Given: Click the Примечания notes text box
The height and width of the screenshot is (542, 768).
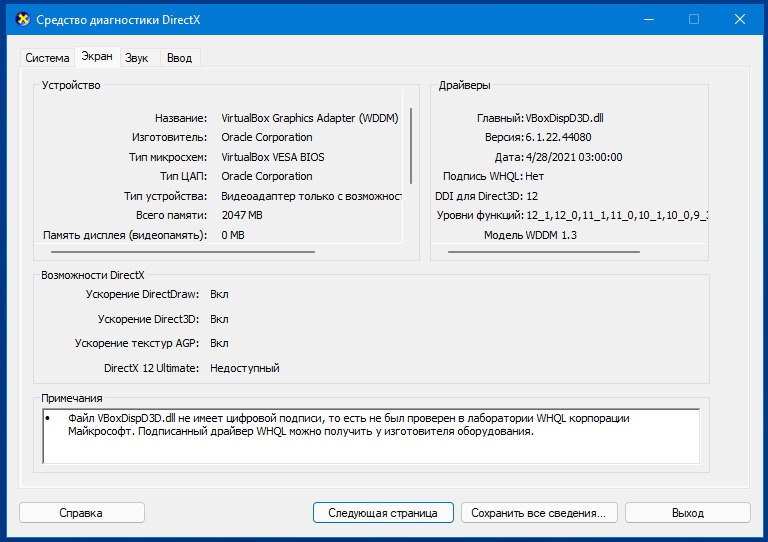Looking at the screenshot, I should pyautogui.click(x=371, y=436).
